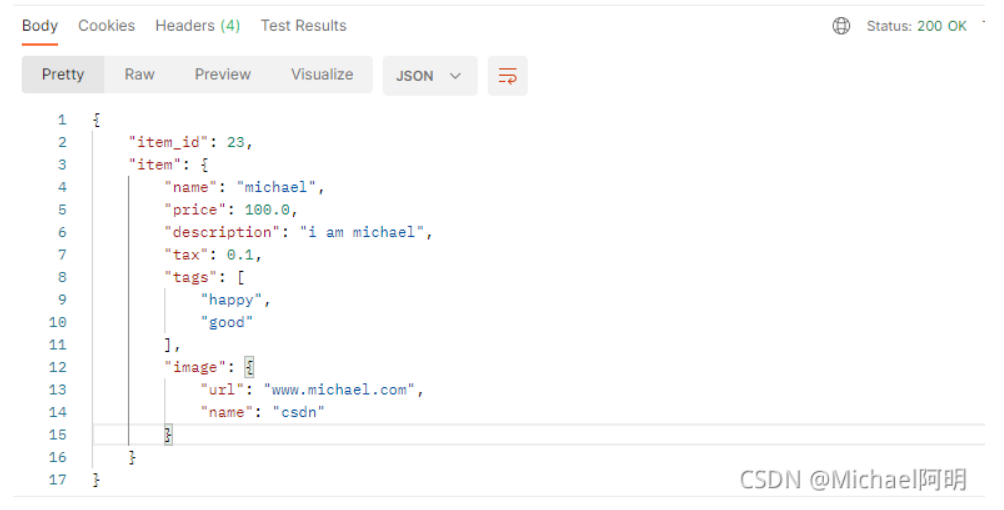
Task: Click the Status 200 OK text
Action: click(916, 26)
